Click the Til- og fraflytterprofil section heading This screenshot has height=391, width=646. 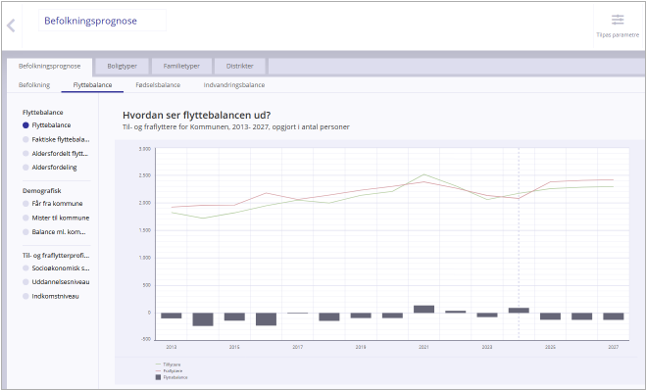coord(56,255)
